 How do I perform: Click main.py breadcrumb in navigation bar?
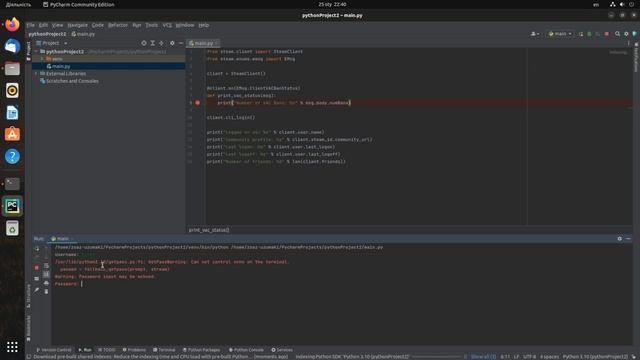(x=83, y=34)
